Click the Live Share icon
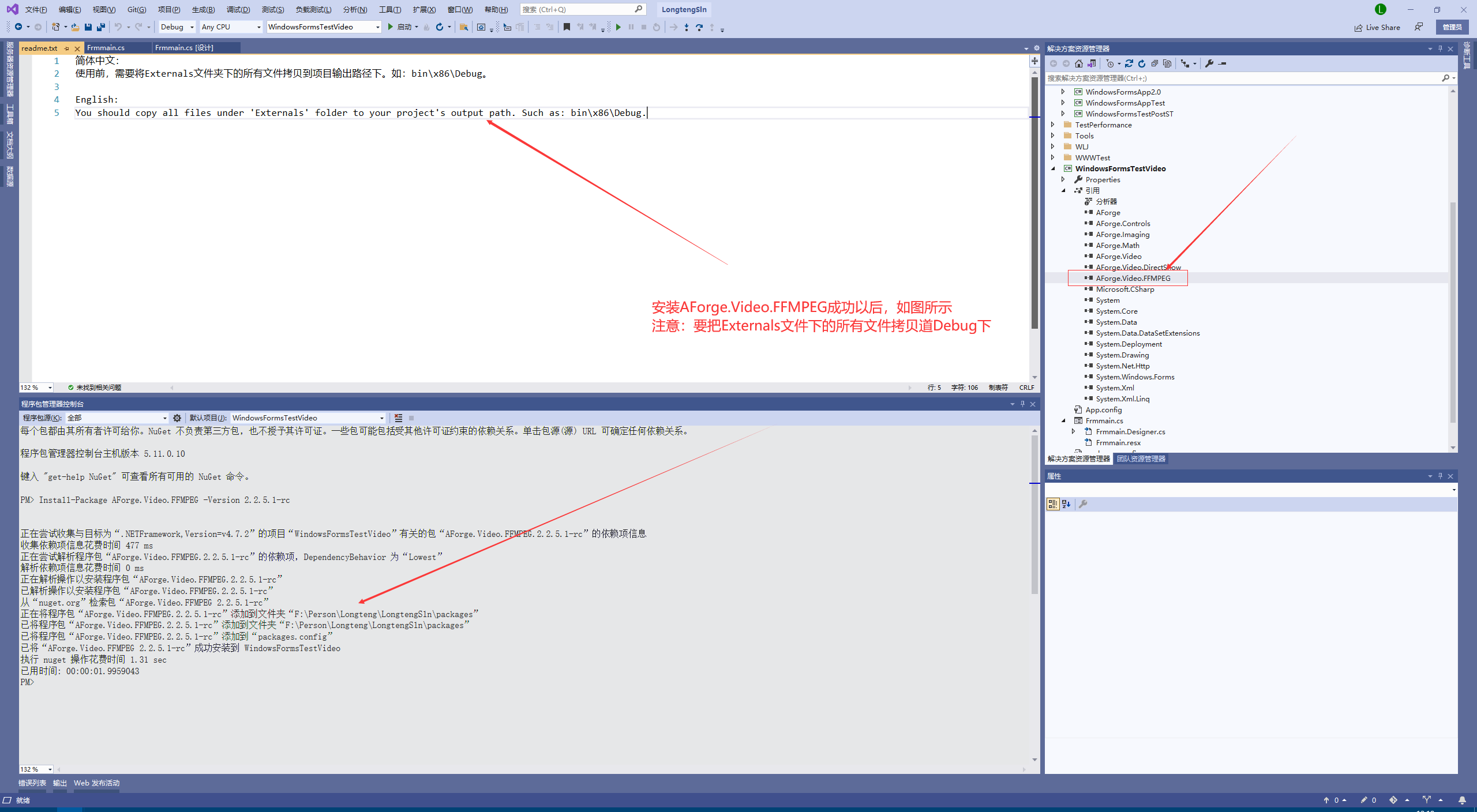Screen dimensions: 1477x812 [1358, 27]
